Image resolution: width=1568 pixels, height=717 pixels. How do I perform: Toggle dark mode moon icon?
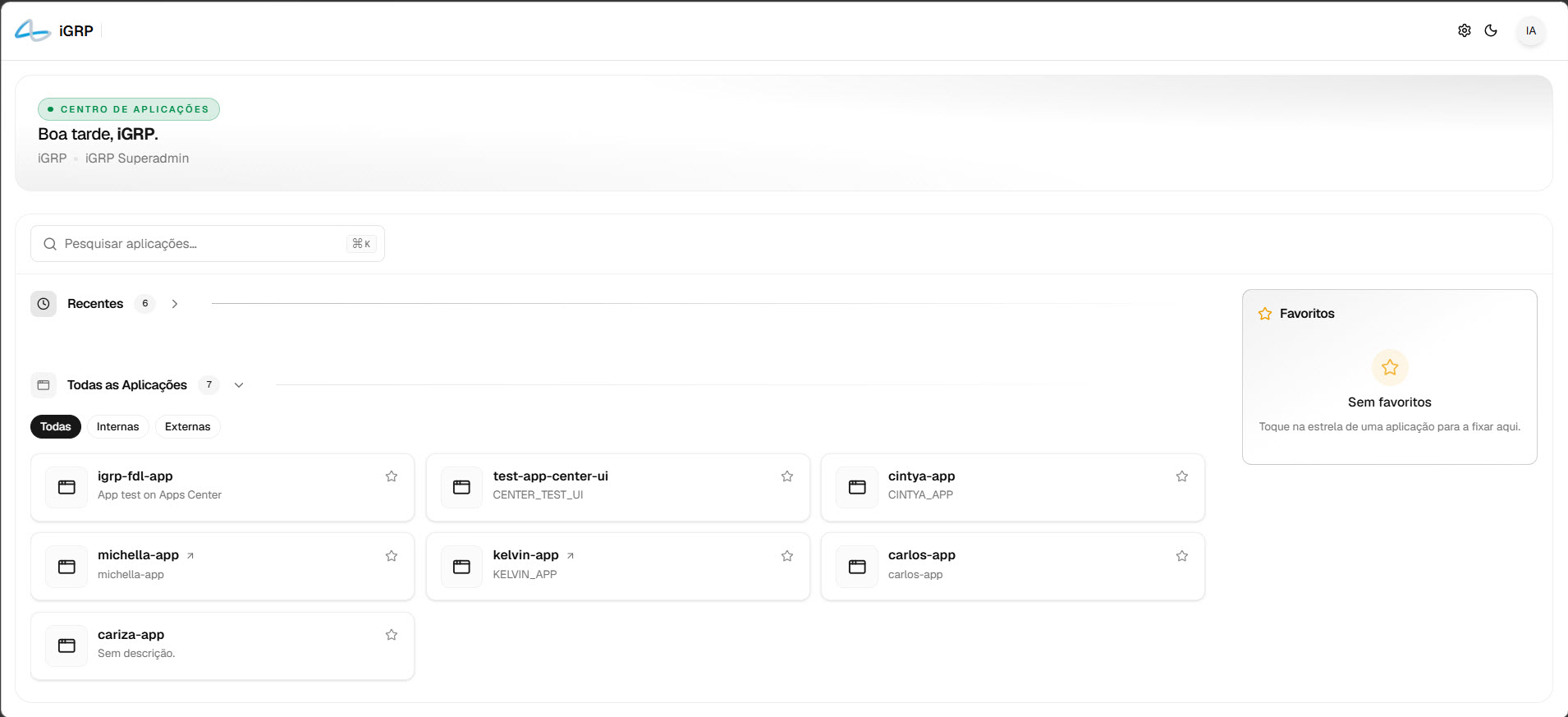(1491, 30)
